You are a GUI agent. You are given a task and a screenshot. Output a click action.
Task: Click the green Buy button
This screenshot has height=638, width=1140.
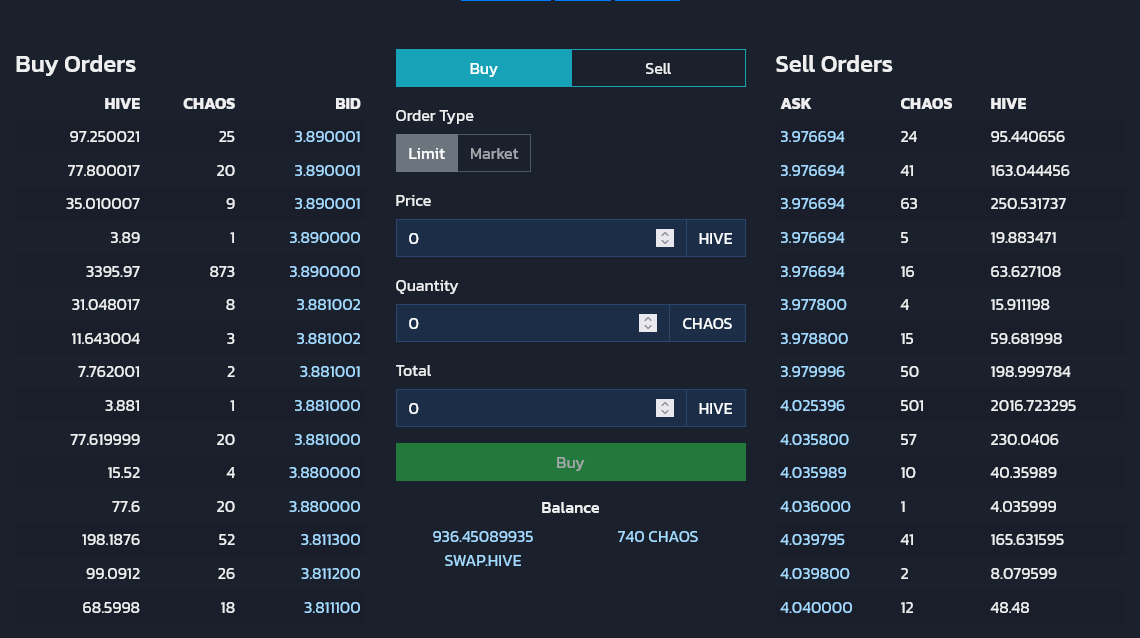[x=571, y=462]
